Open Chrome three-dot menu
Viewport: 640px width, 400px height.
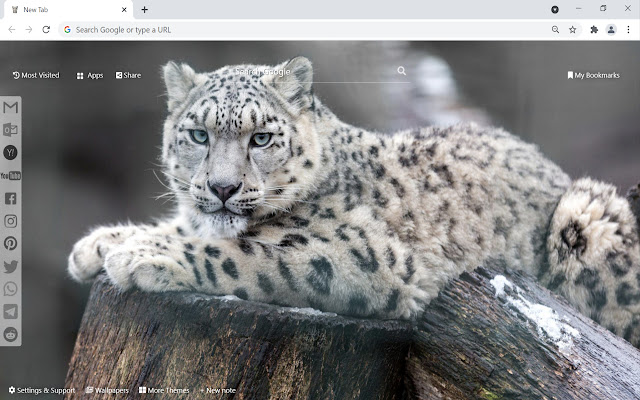pyautogui.click(x=628, y=29)
